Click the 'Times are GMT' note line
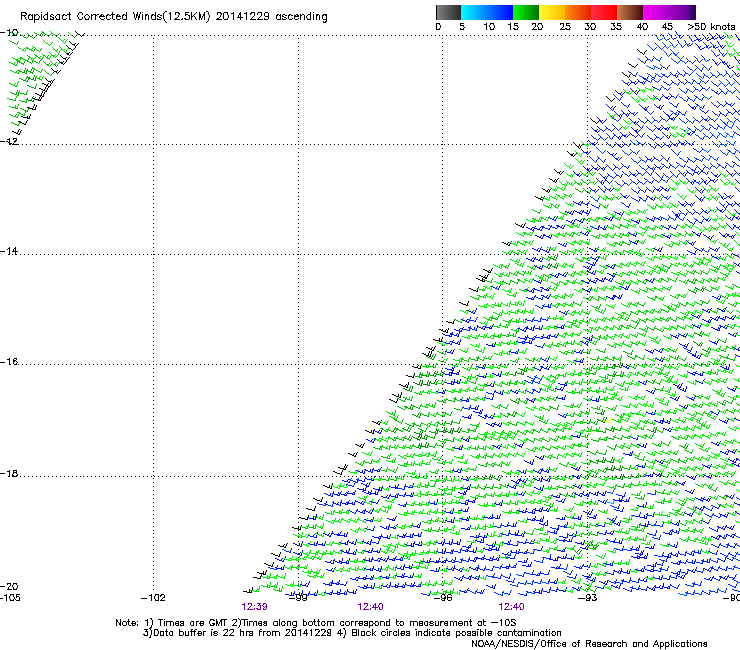The height and width of the screenshot is (650, 740). pos(316,623)
